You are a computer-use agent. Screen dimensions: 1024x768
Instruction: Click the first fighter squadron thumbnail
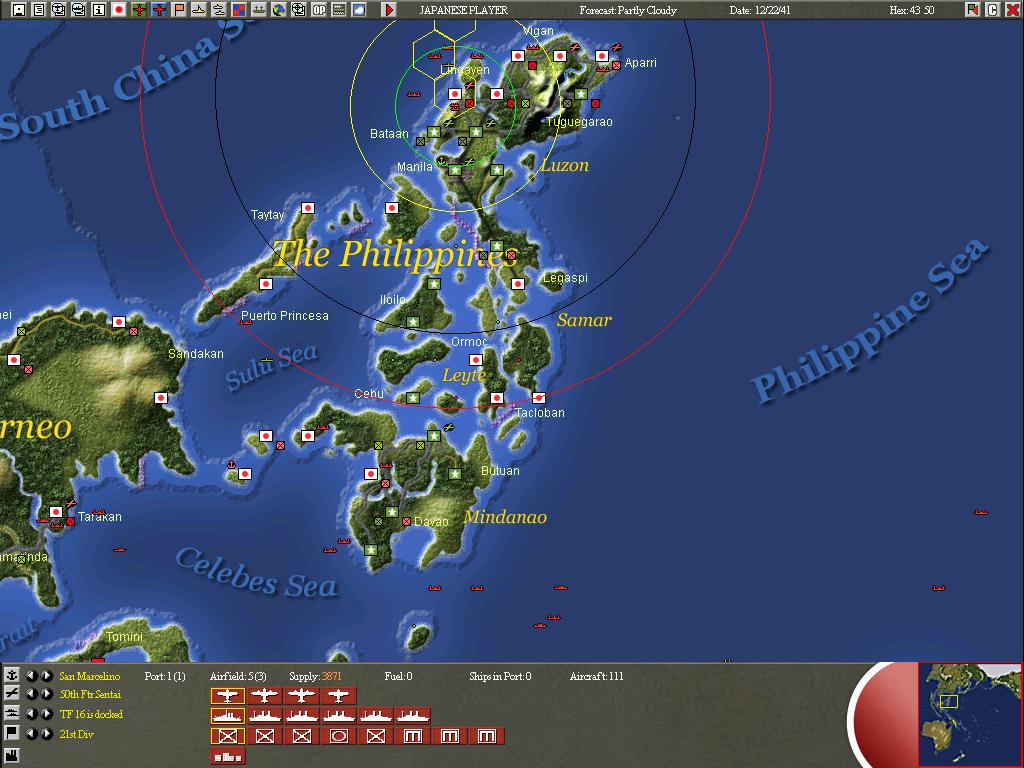click(x=228, y=694)
